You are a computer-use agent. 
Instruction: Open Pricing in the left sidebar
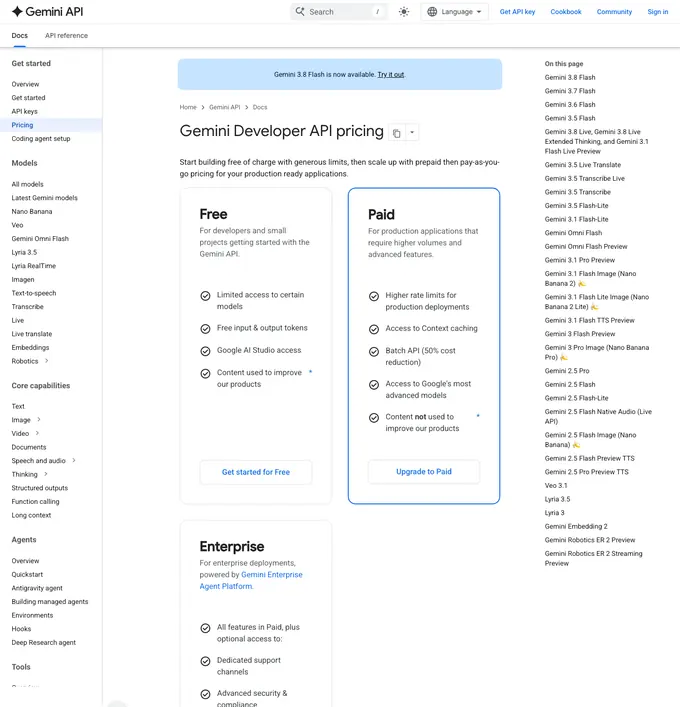(22, 125)
